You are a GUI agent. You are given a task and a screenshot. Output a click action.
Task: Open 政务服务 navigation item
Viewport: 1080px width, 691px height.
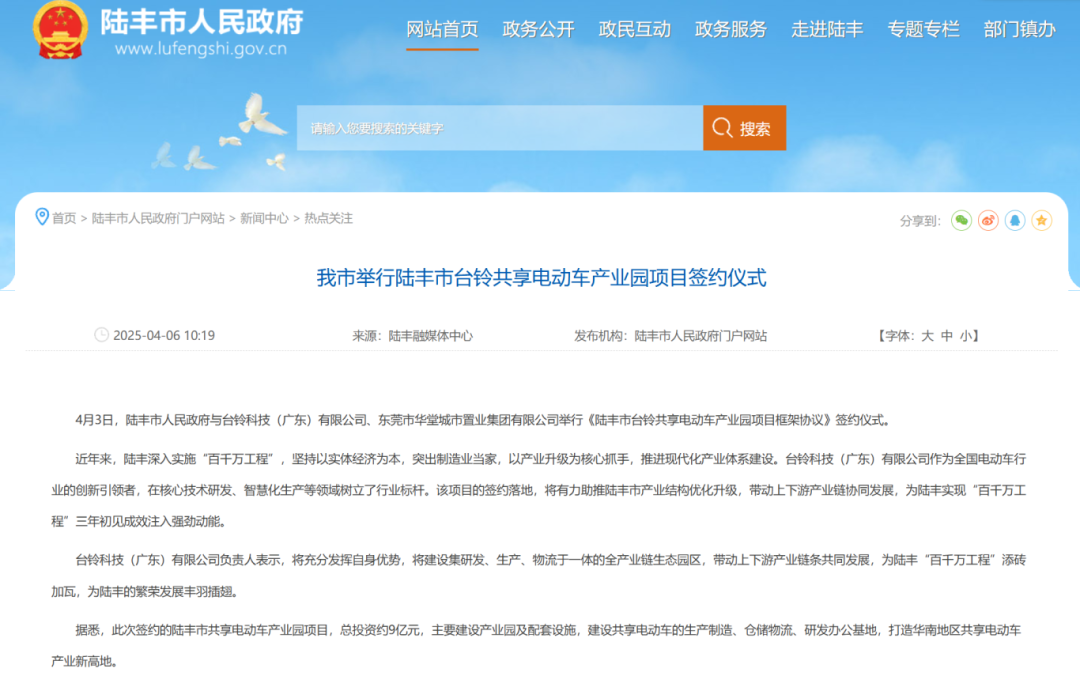[x=731, y=30]
